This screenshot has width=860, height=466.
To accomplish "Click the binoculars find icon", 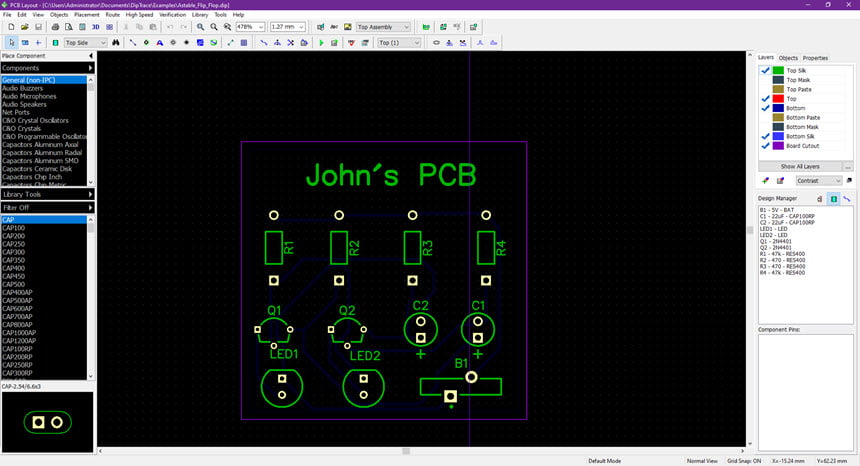I will pyautogui.click(x=116, y=42).
